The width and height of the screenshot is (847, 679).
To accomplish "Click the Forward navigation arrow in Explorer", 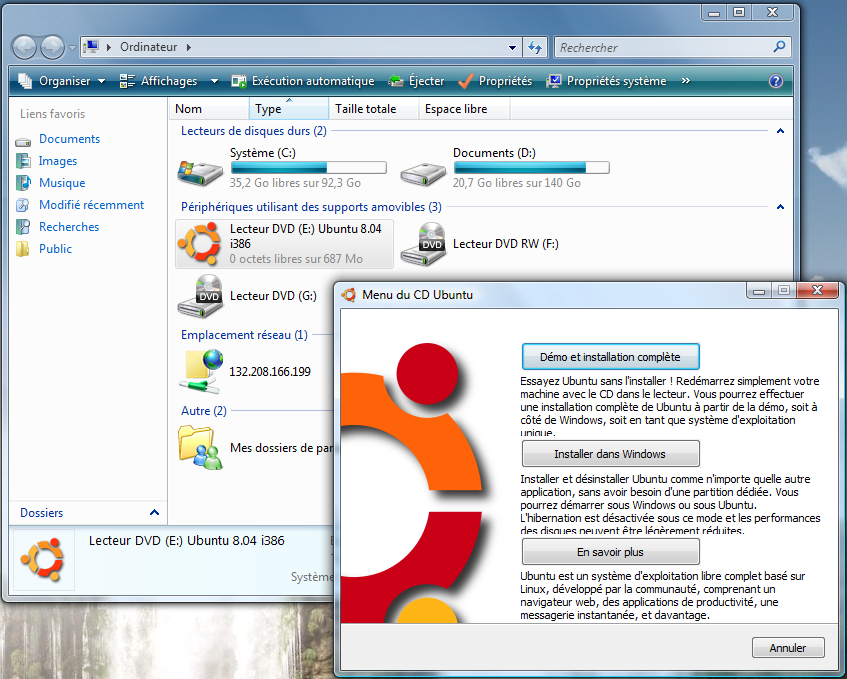I will click(x=52, y=48).
